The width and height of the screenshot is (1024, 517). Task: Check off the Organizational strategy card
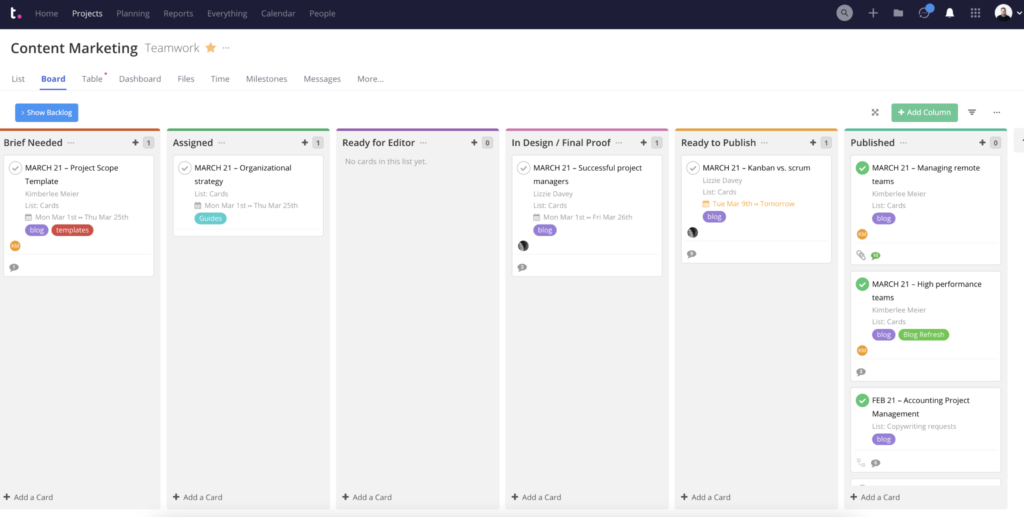pyautogui.click(x=185, y=168)
